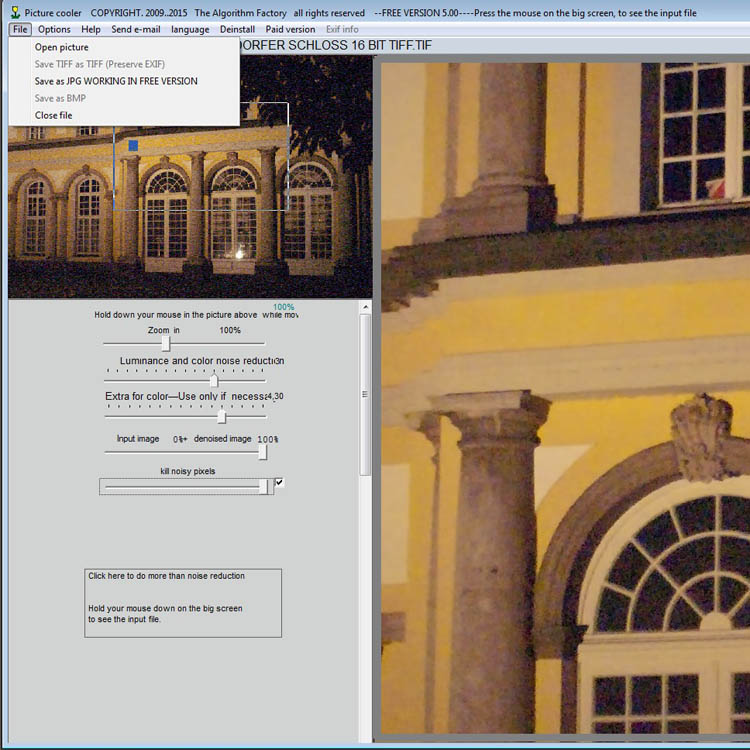Open the Options menu
The width and height of the screenshot is (750, 750).
pyautogui.click(x=54, y=29)
